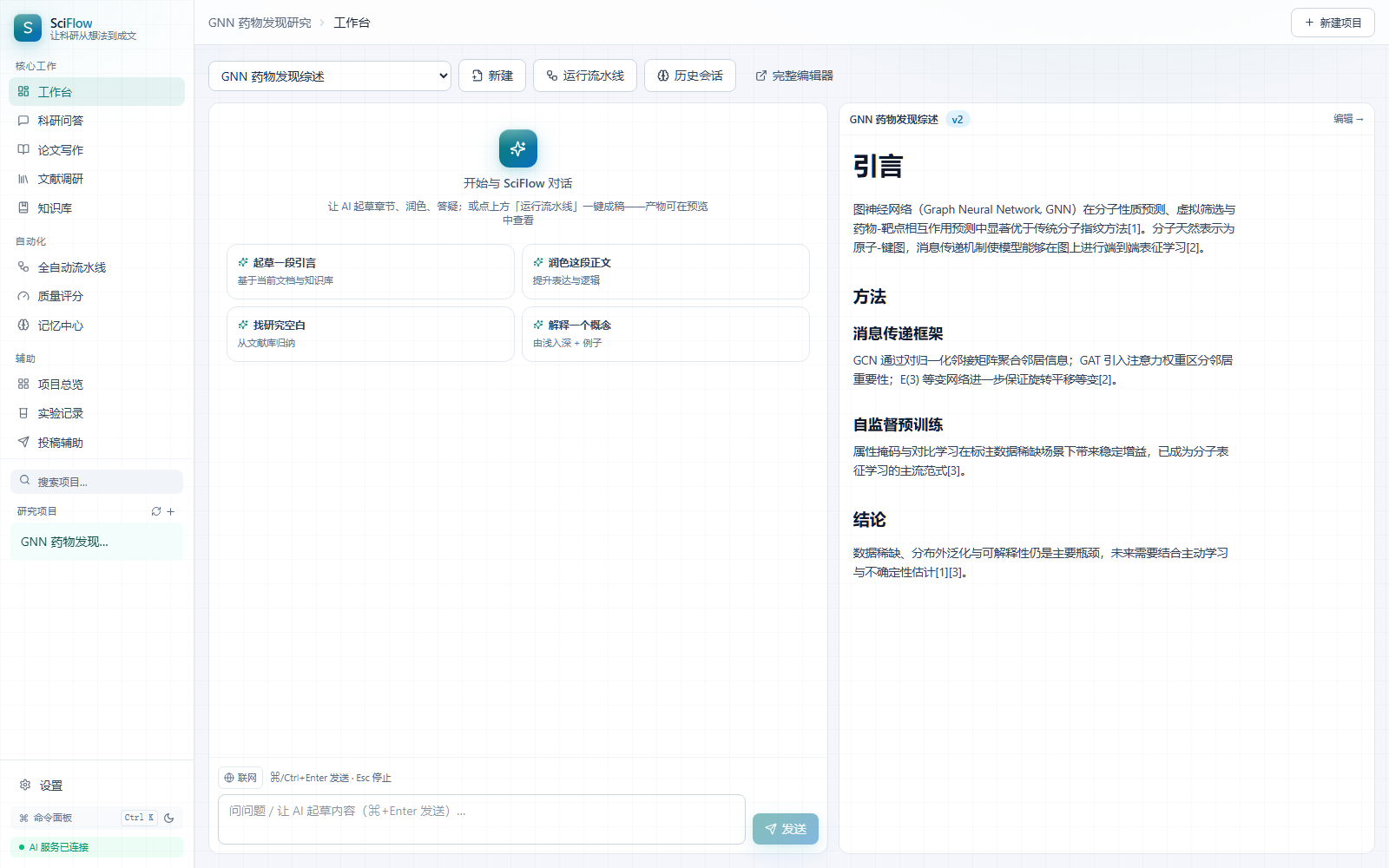
Task: Open the GNN 药物发现综述 document dropdown
Action: pyautogui.click(x=330, y=76)
